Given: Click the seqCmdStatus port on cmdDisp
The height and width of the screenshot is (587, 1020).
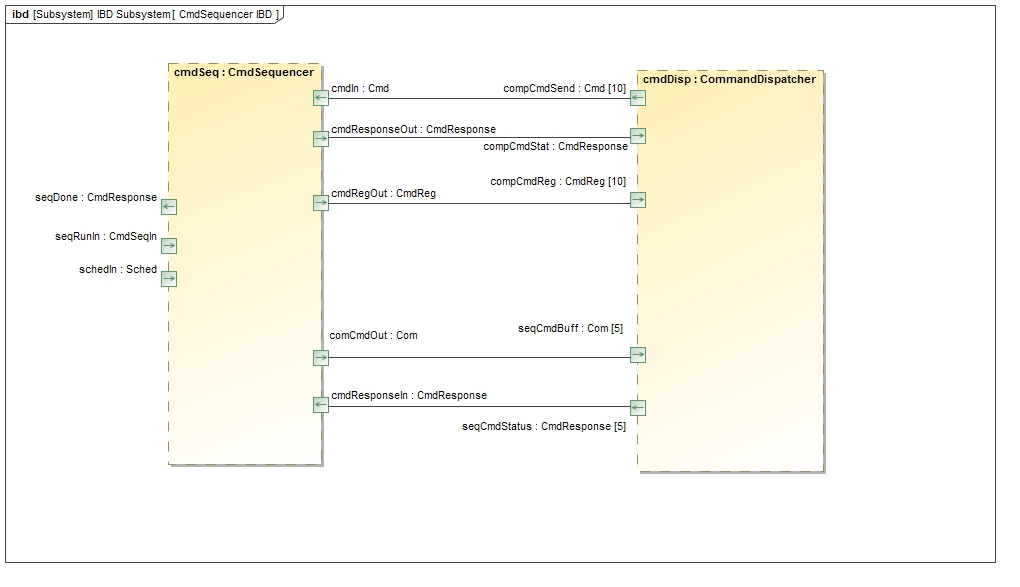Looking at the screenshot, I should pos(638,408).
